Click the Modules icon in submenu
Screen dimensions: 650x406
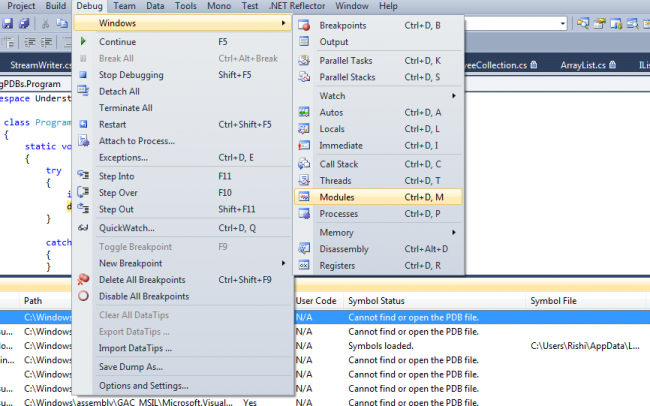coord(304,197)
